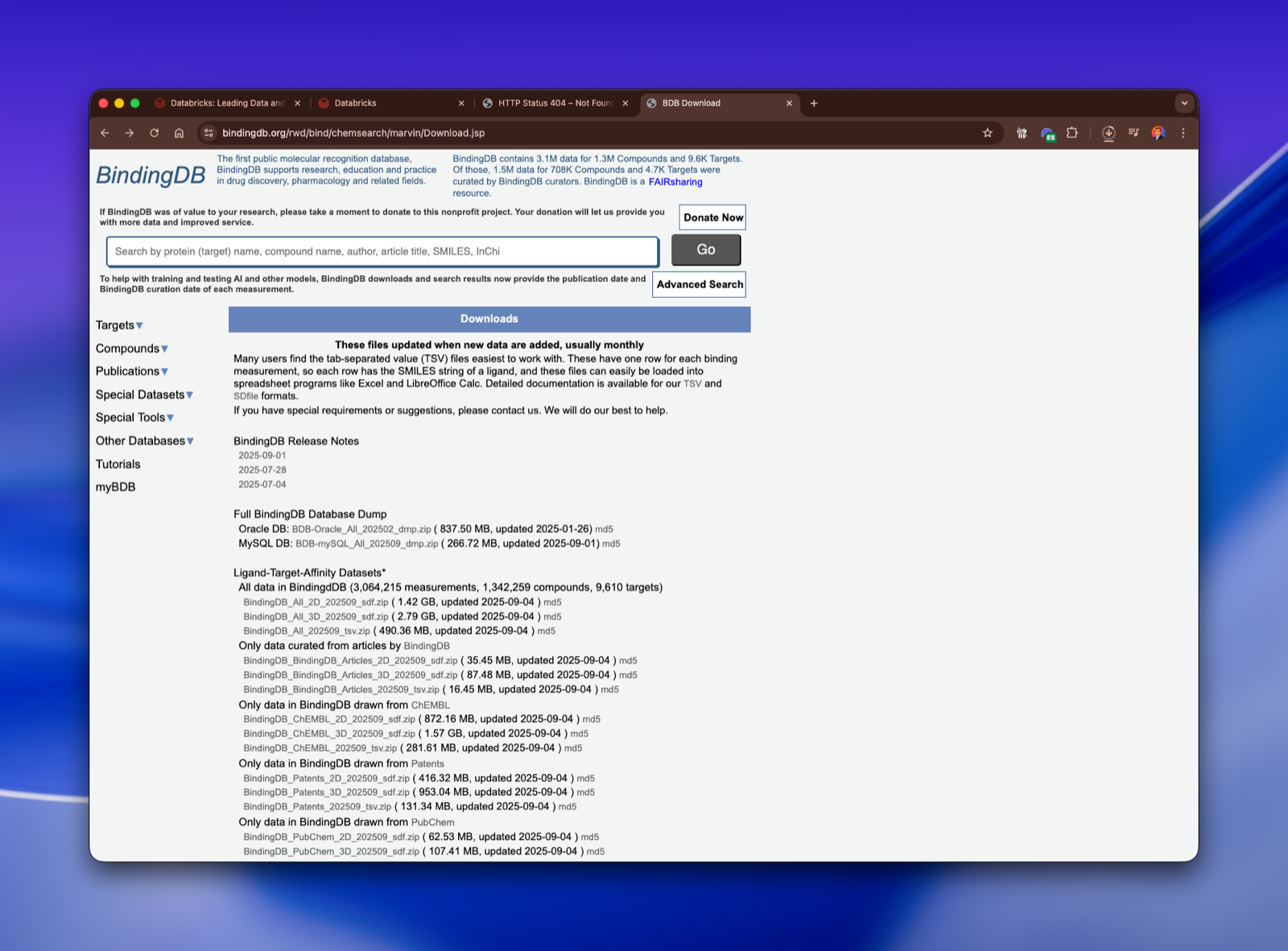This screenshot has width=1288, height=951.
Task: Click the site information icon in address bar
Action: point(208,133)
